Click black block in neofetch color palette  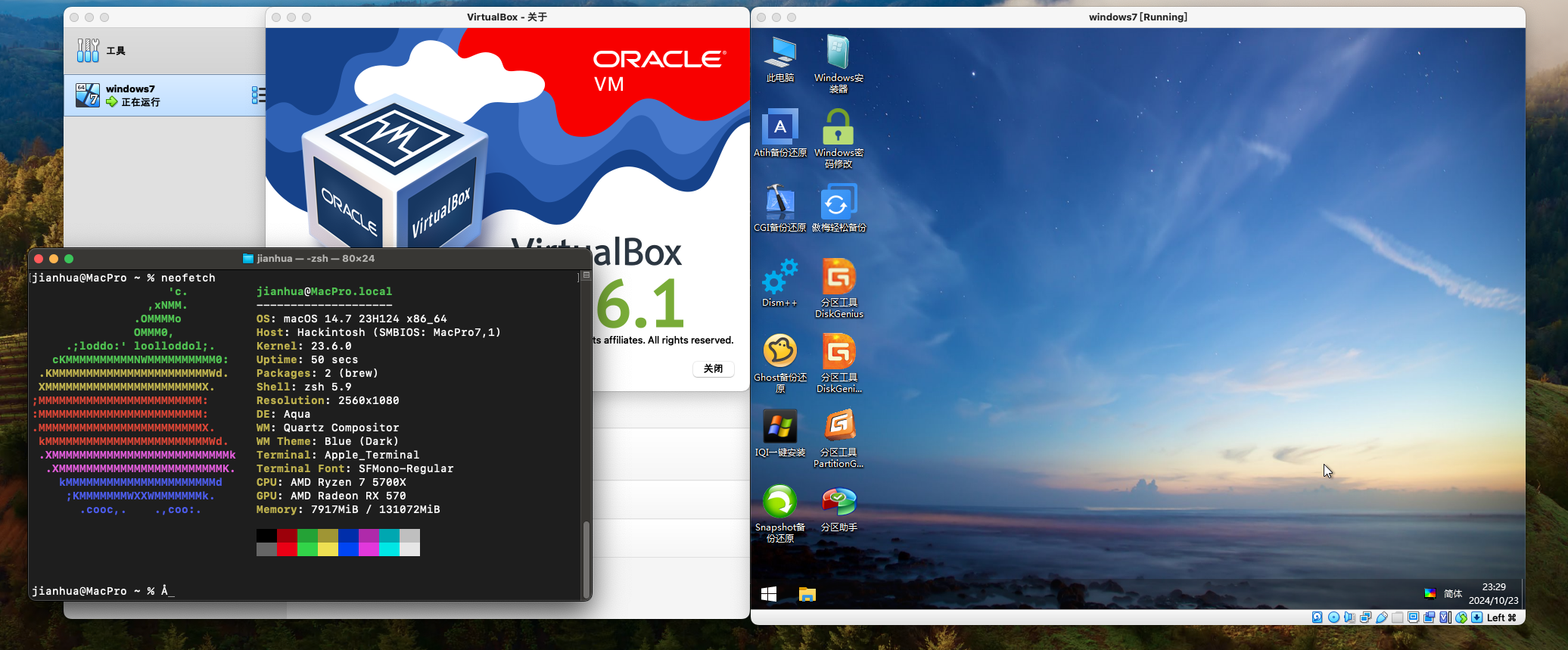pos(266,536)
